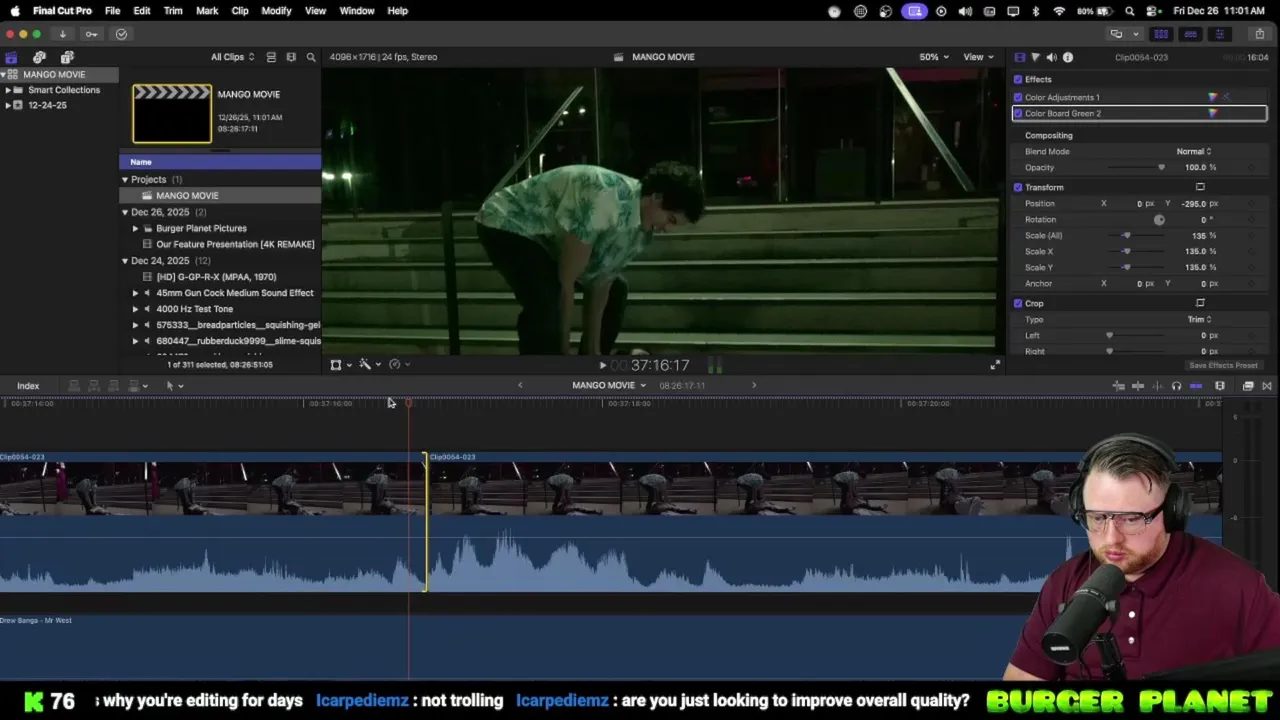Expand the Smart Collections folder
The image size is (1280, 720).
[8, 90]
